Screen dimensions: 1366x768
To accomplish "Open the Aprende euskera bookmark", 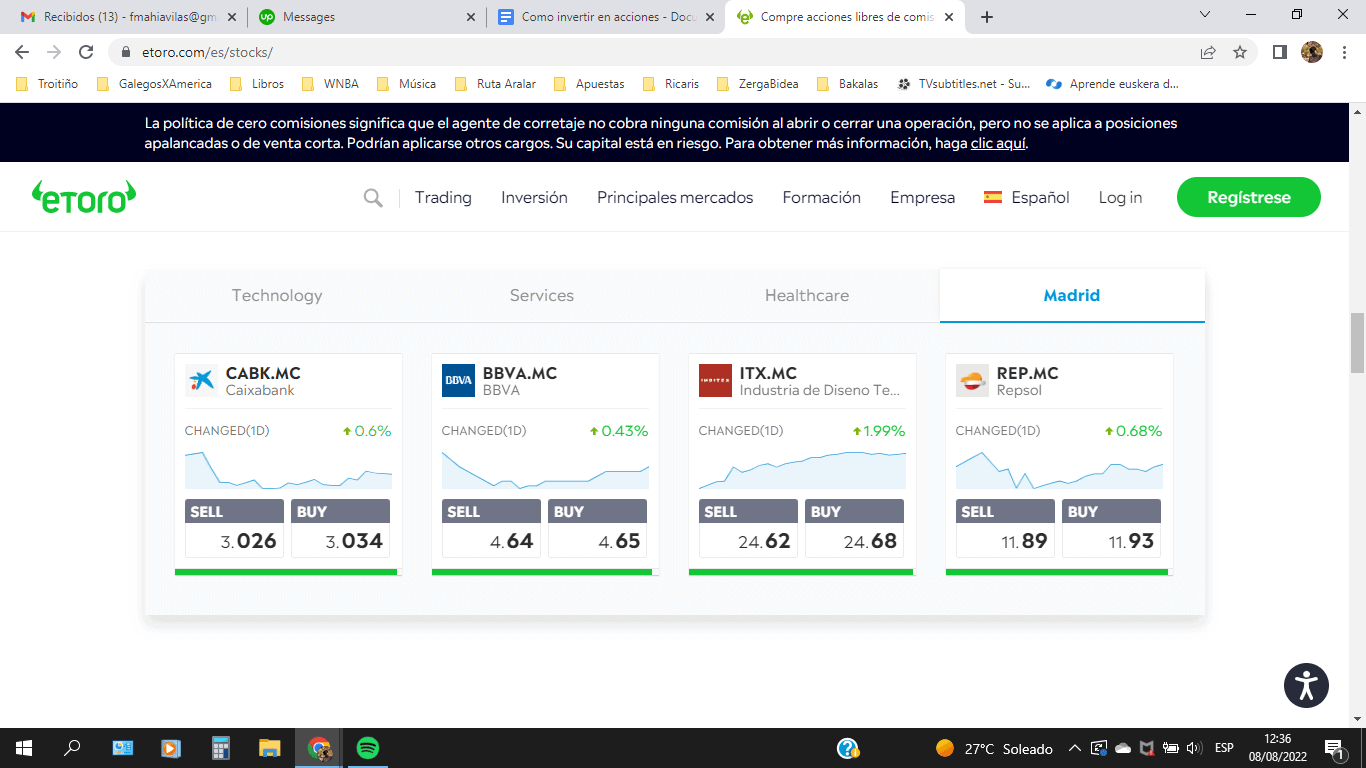I will tap(1112, 84).
